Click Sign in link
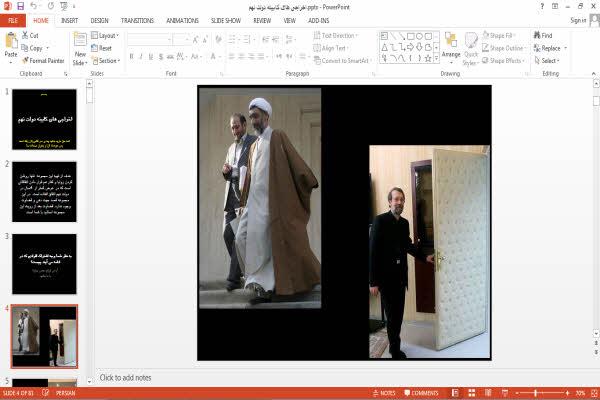 click(578, 20)
